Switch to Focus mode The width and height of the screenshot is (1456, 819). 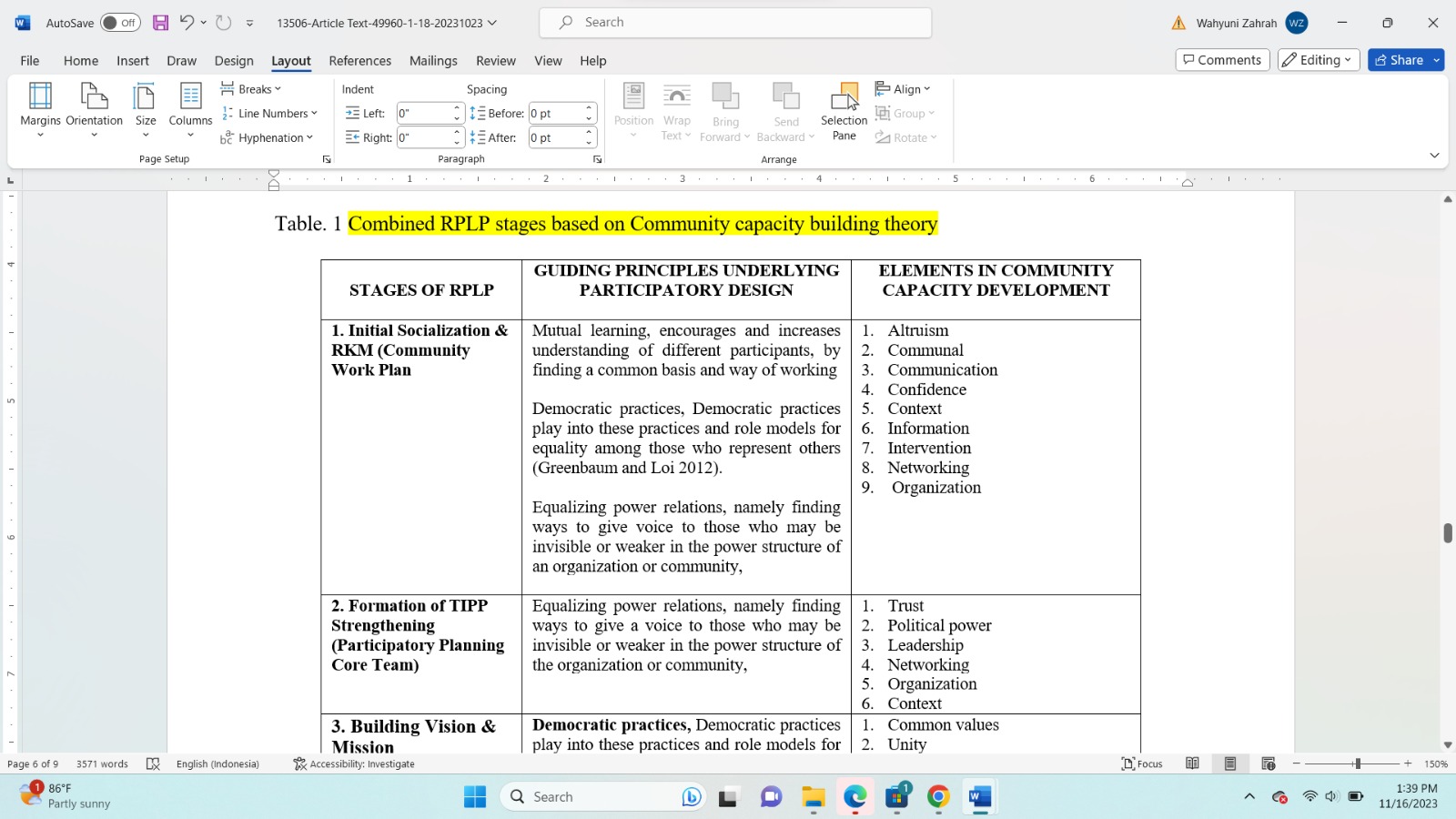(x=1143, y=764)
